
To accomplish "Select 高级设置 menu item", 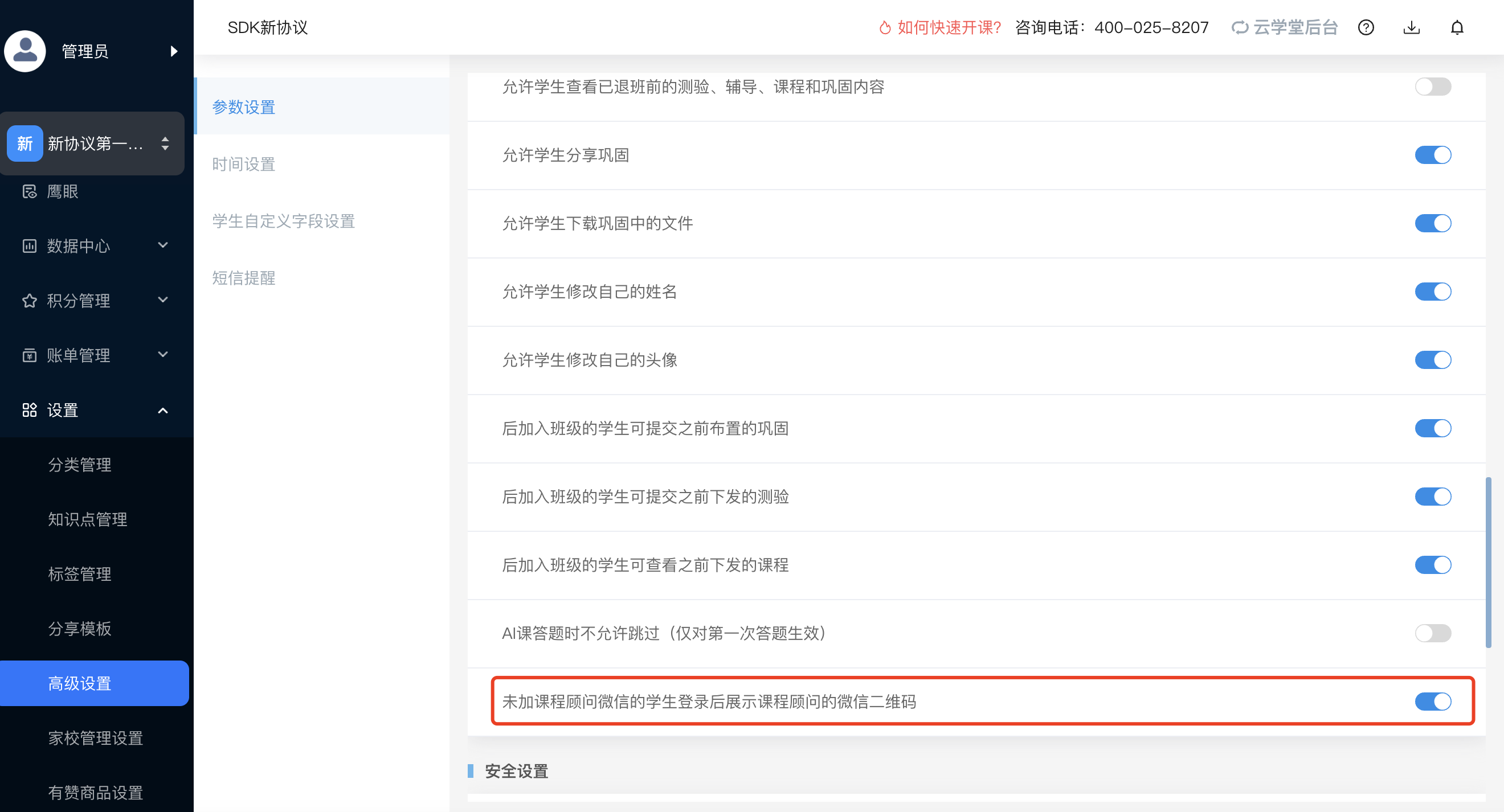I will tap(95, 683).
